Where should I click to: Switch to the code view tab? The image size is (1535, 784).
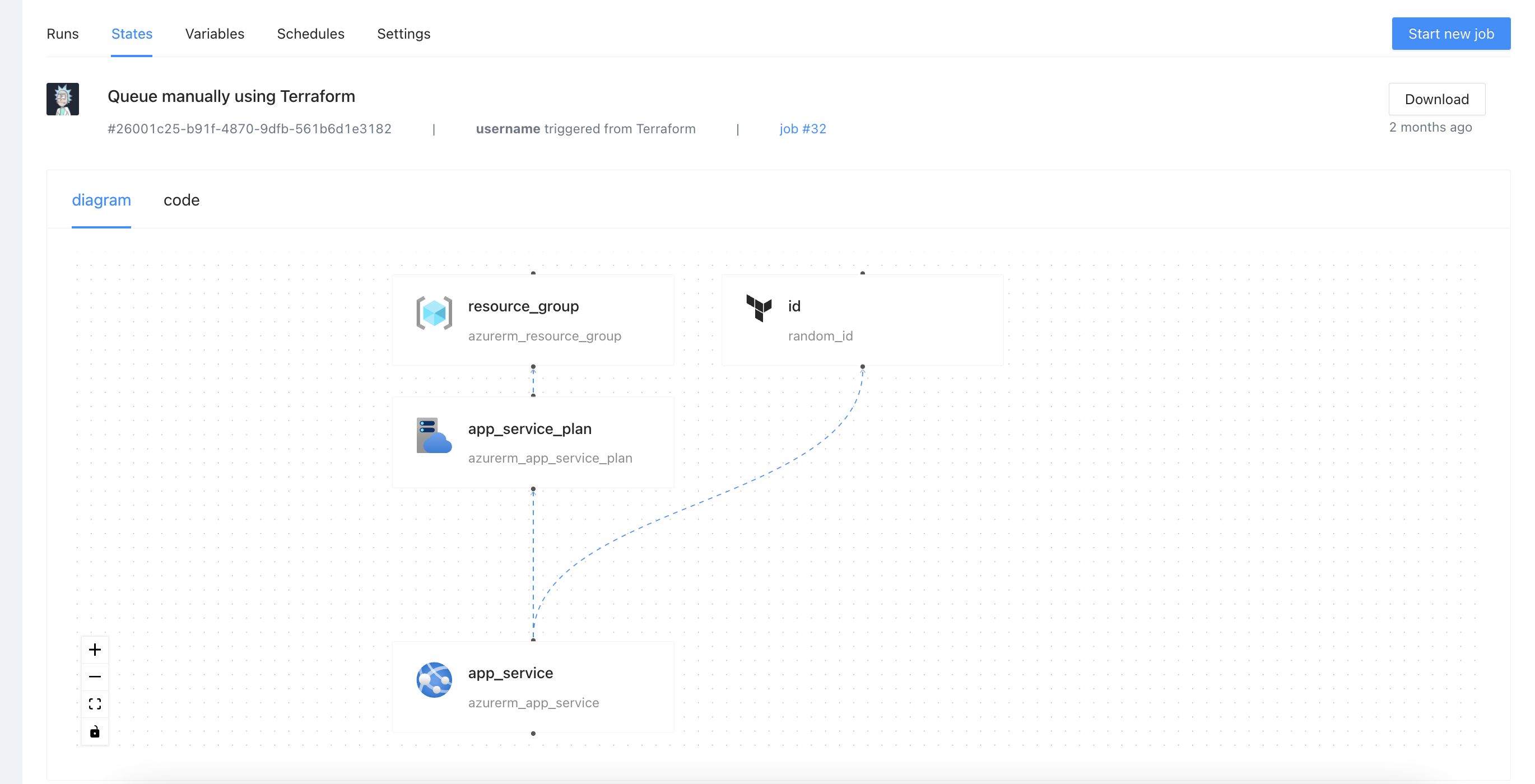[x=181, y=200]
